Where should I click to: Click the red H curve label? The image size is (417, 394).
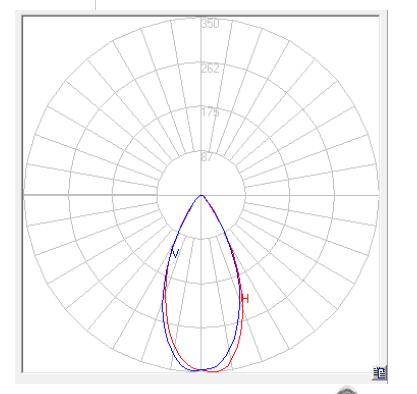245,298
